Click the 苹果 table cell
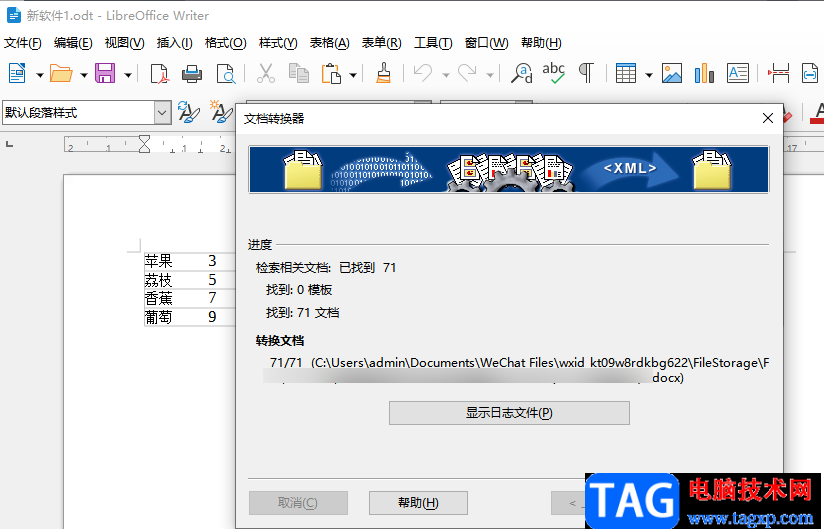The image size is (824, 529). click(x=159, y=261)
